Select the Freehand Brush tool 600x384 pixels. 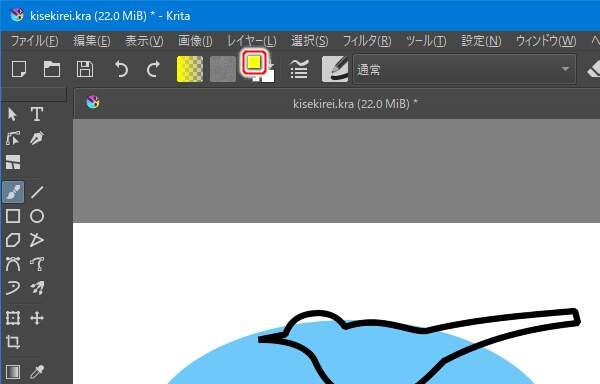tap(13, 192)
